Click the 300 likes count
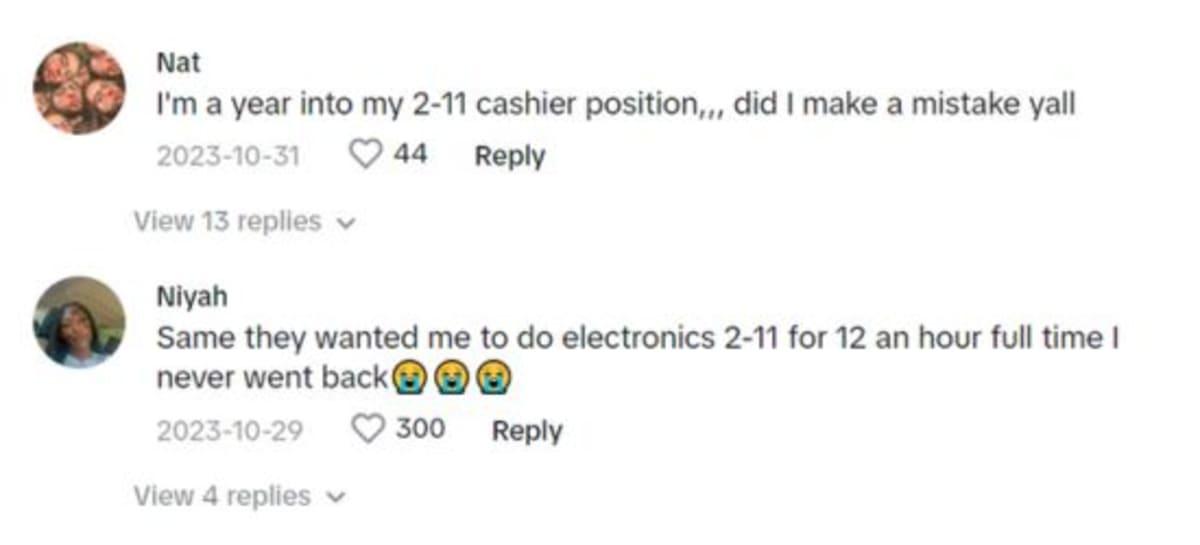Image resolution: width=1200 pixels, height=545 pixels. click(420, 430)
